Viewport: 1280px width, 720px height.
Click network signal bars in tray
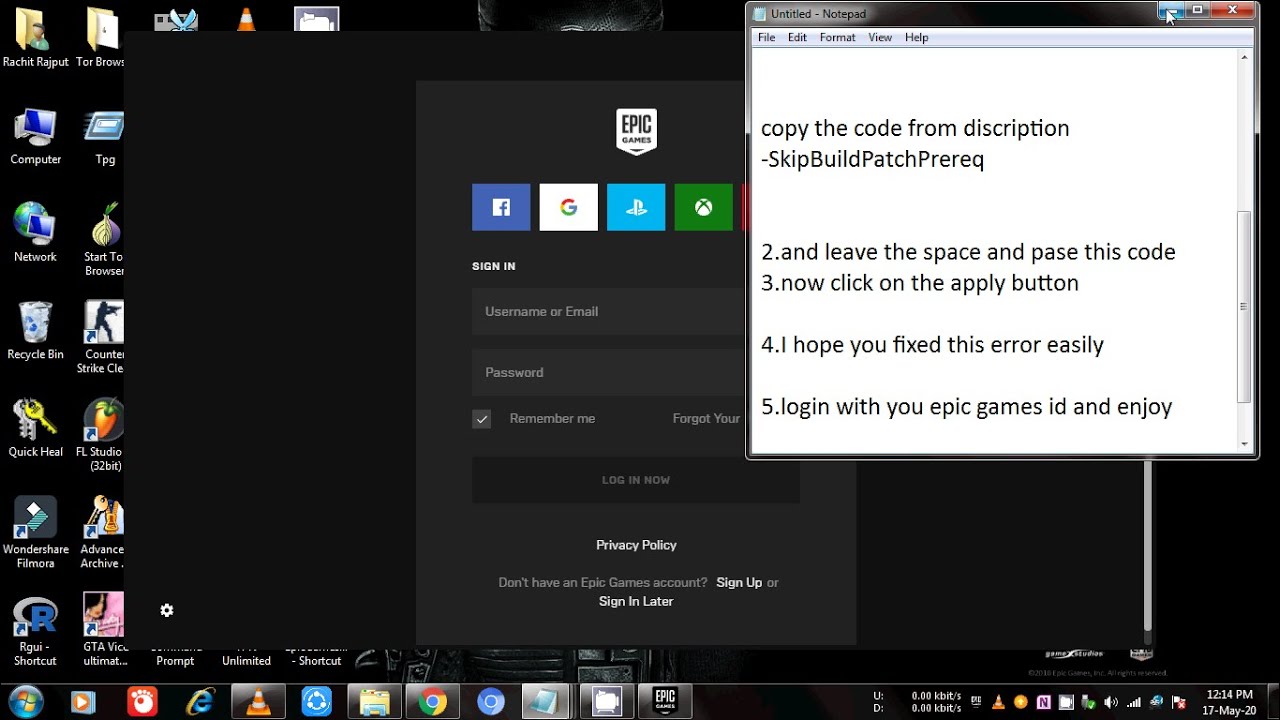click(1135, 702)
